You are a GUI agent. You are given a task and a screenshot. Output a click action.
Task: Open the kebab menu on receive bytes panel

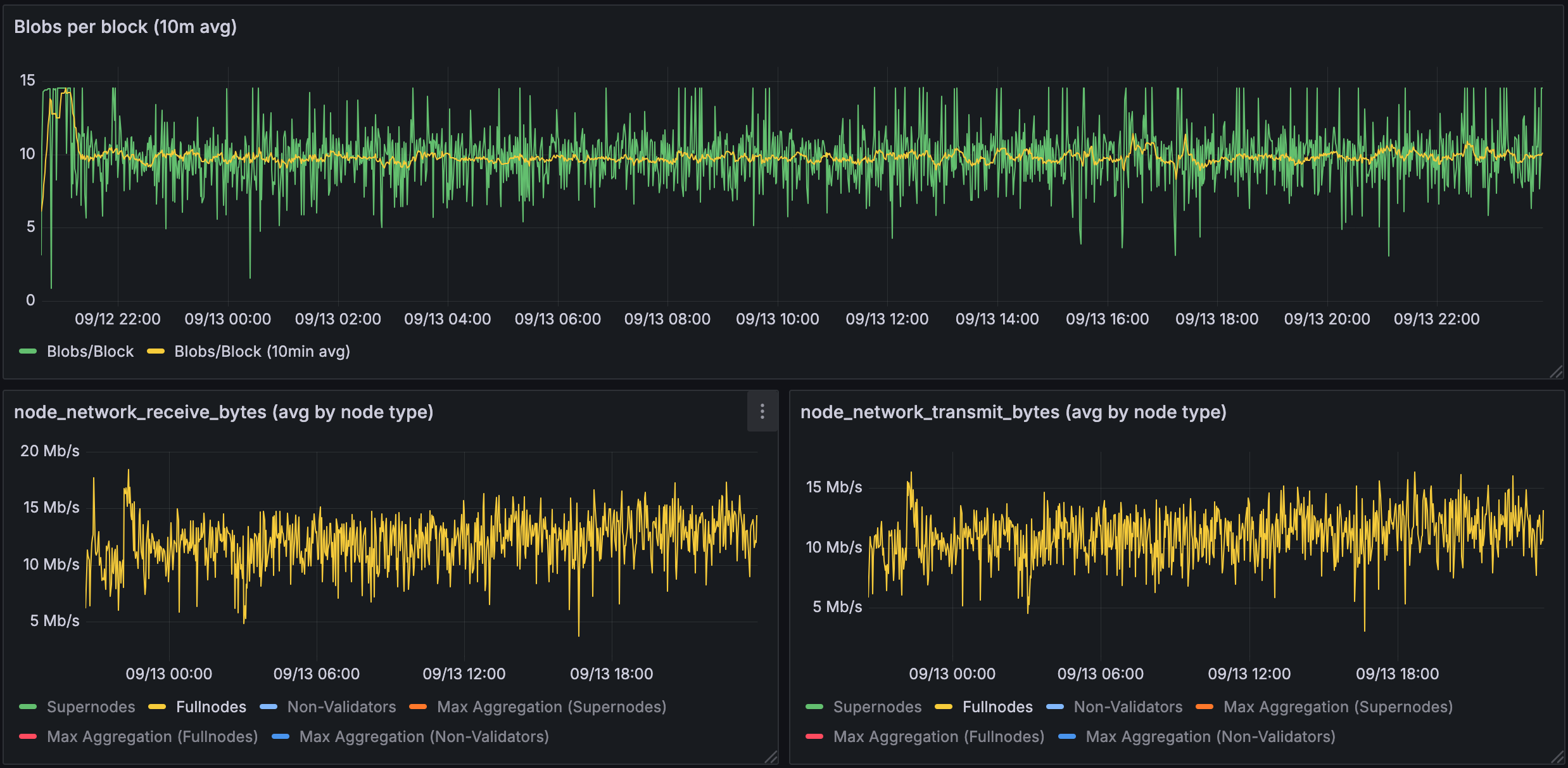(x=762, y=412)
